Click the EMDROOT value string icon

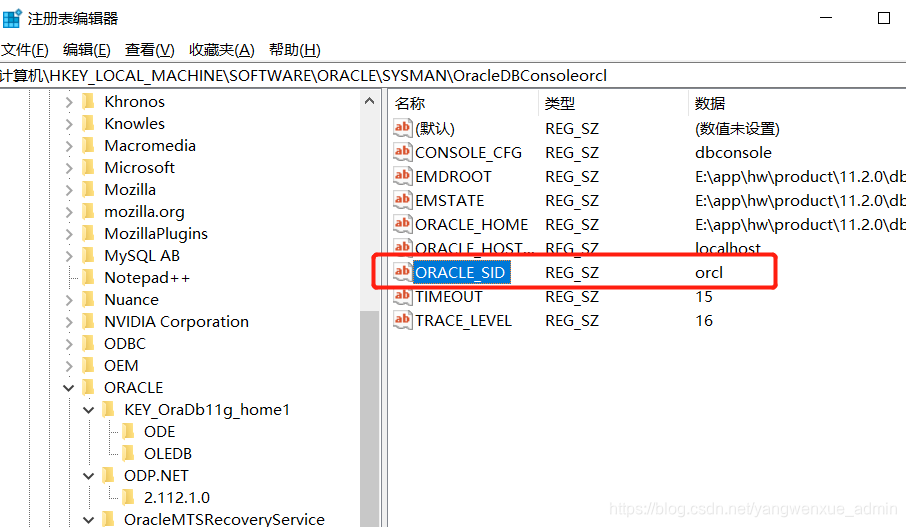pos(402,176)
